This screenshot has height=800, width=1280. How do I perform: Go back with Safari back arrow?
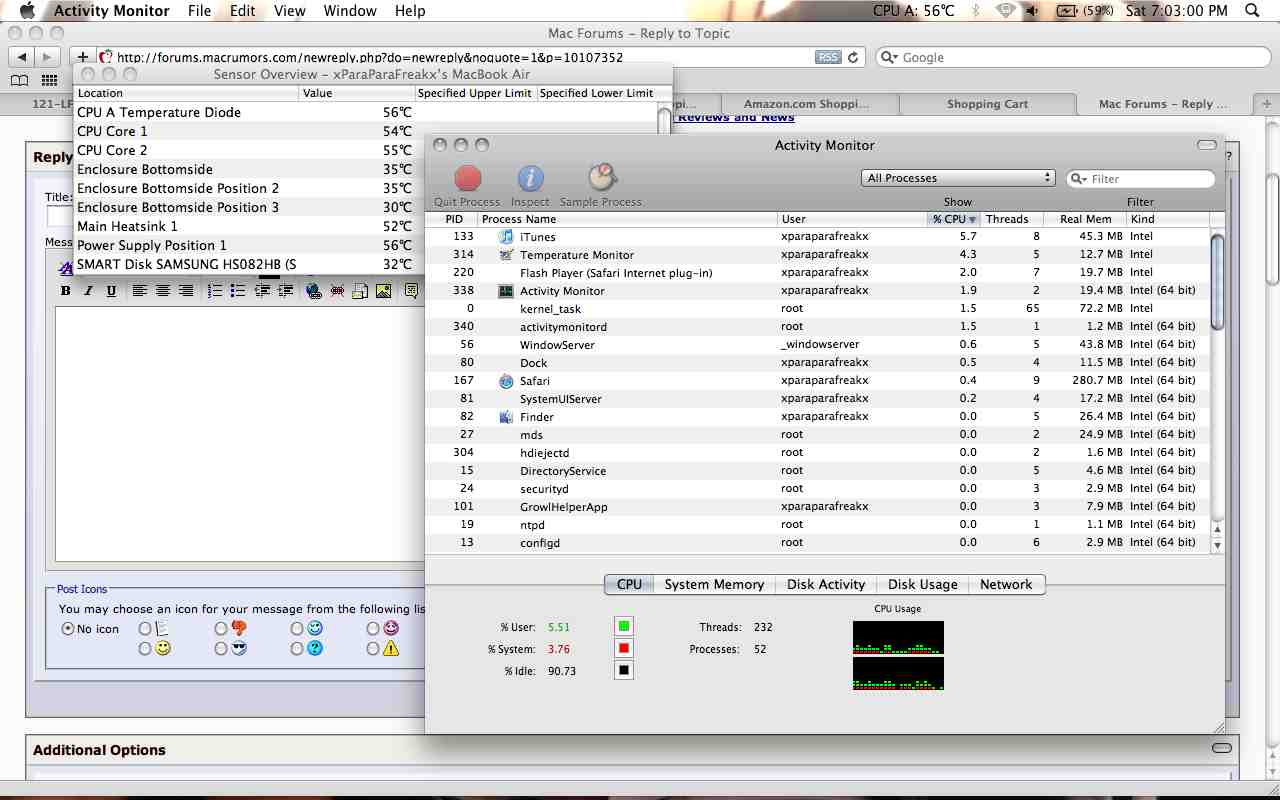point(22,57)
